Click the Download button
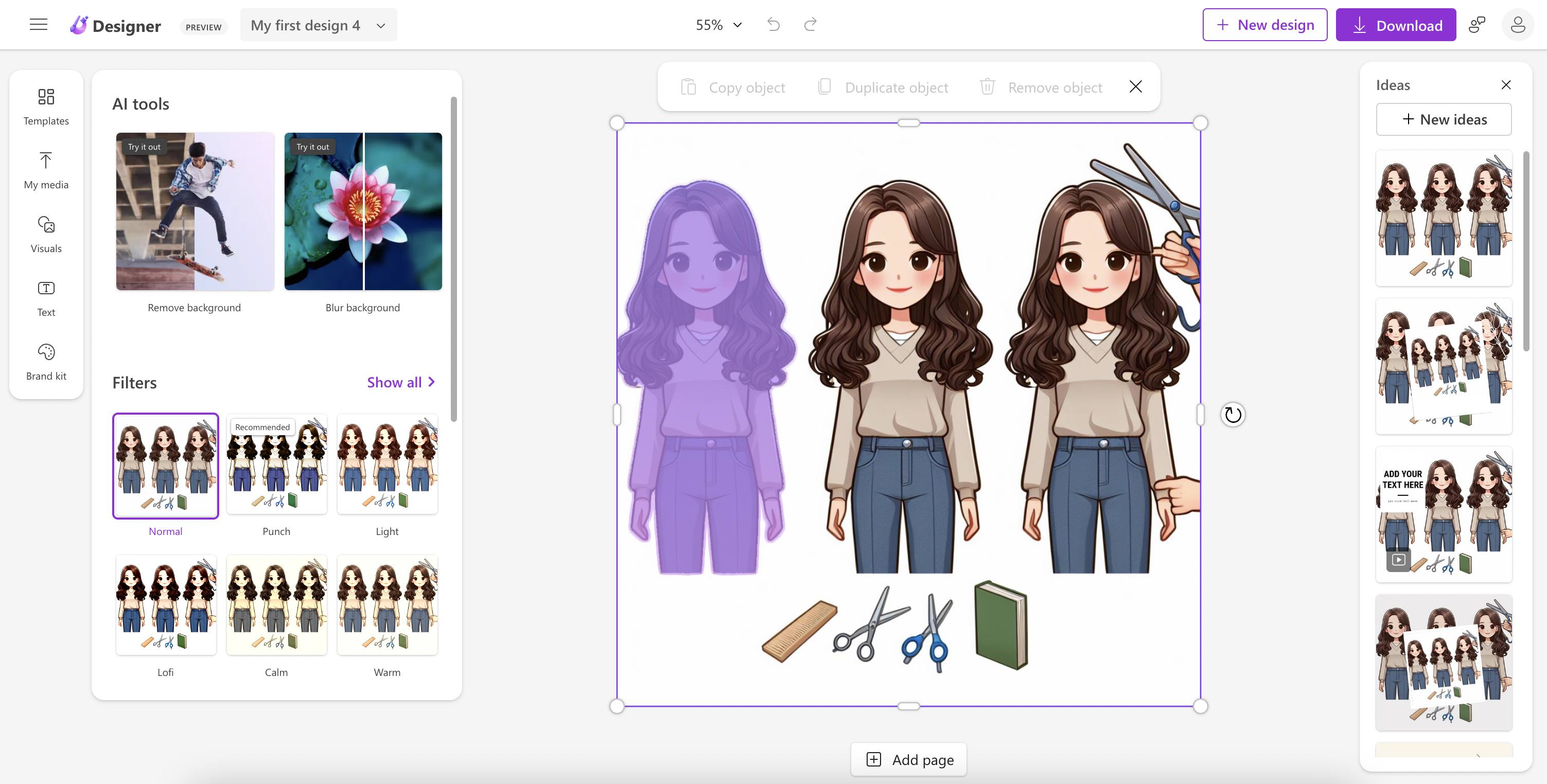The width and height of the screenshot is (1547, 784). pos(1396,25)
